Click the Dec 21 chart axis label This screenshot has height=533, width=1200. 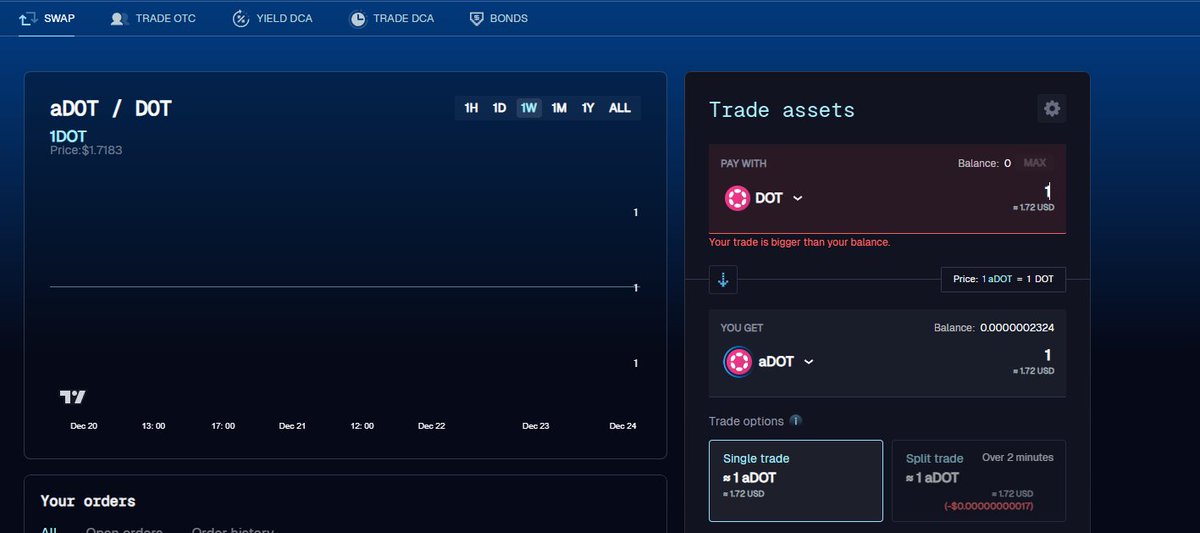(x=292, y=426)
